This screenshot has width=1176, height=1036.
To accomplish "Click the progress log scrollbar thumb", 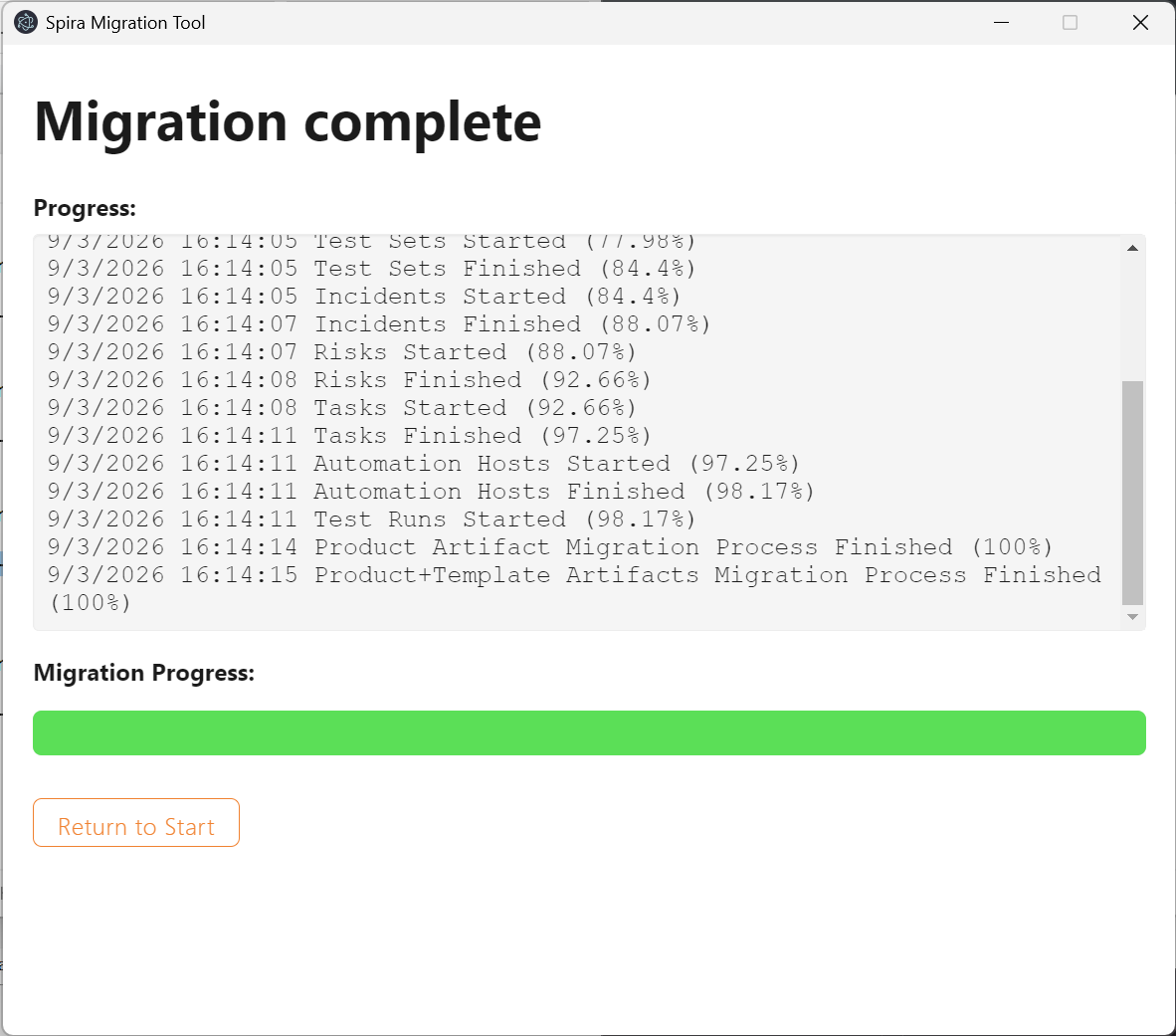I will coord(1132,492).
